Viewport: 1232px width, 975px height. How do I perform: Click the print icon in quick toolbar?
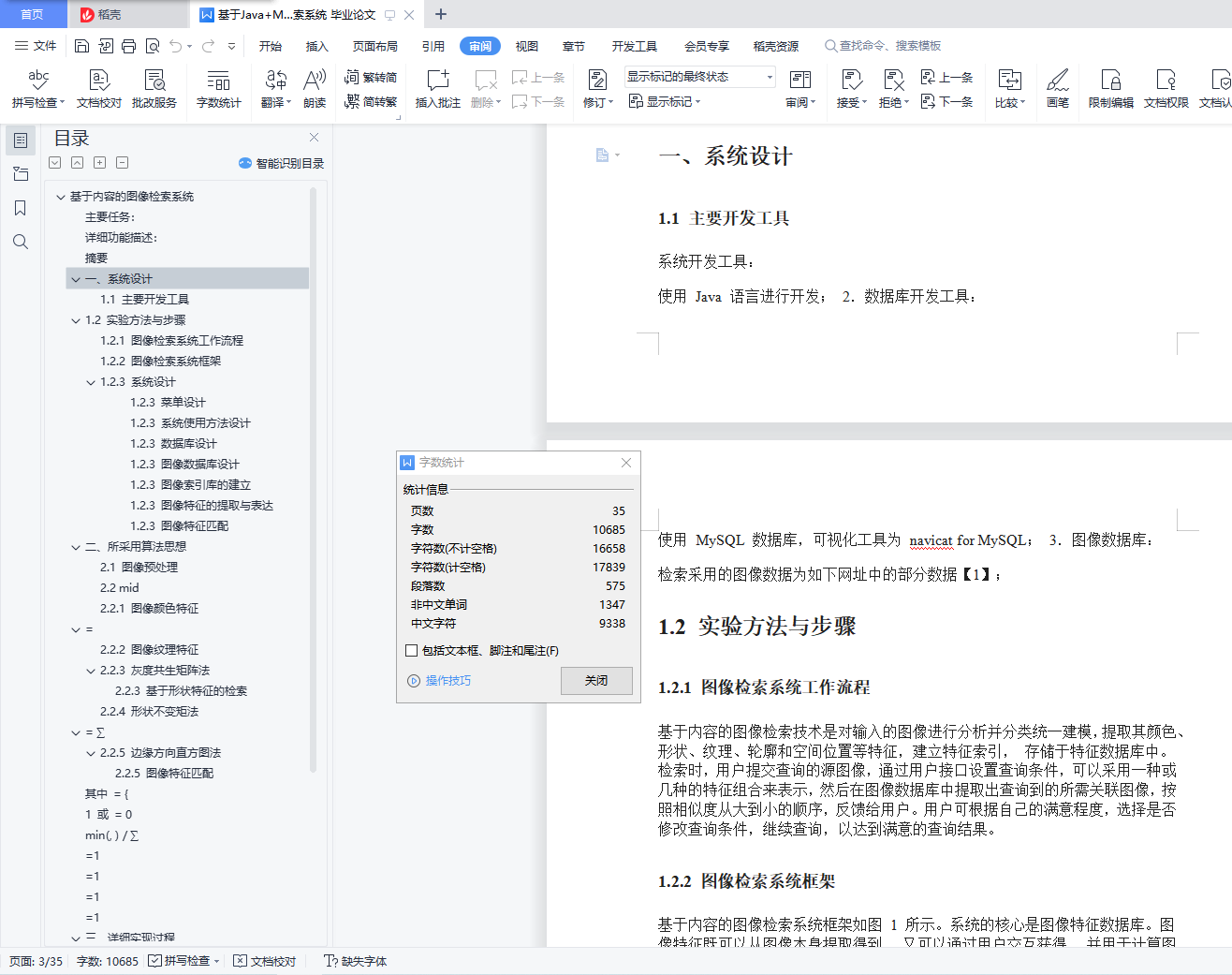coord(128,46)
